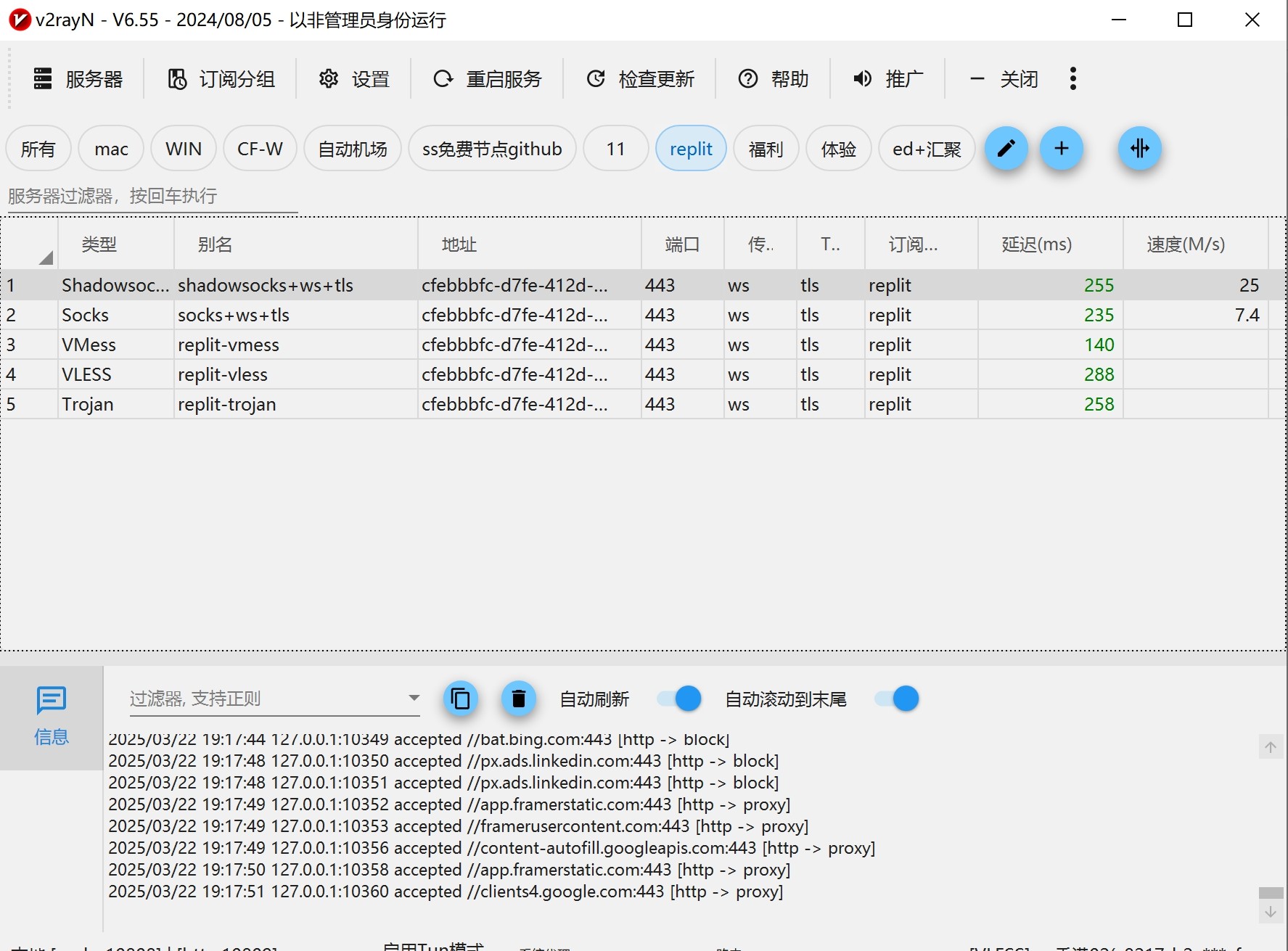The image size is (1288, 951).
Task: Open the 帮助 help menu
Action: click(773, 79)
